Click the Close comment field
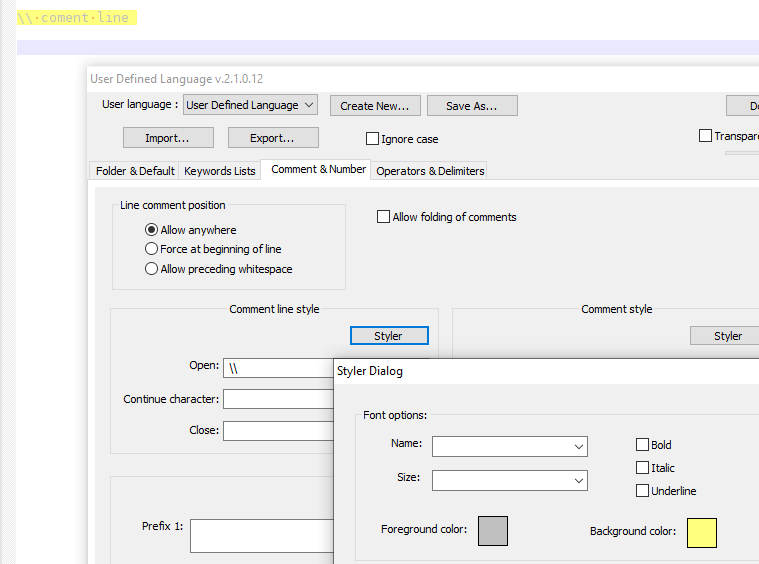The height and width of the screenshot is (564, 759). [278, 430]
